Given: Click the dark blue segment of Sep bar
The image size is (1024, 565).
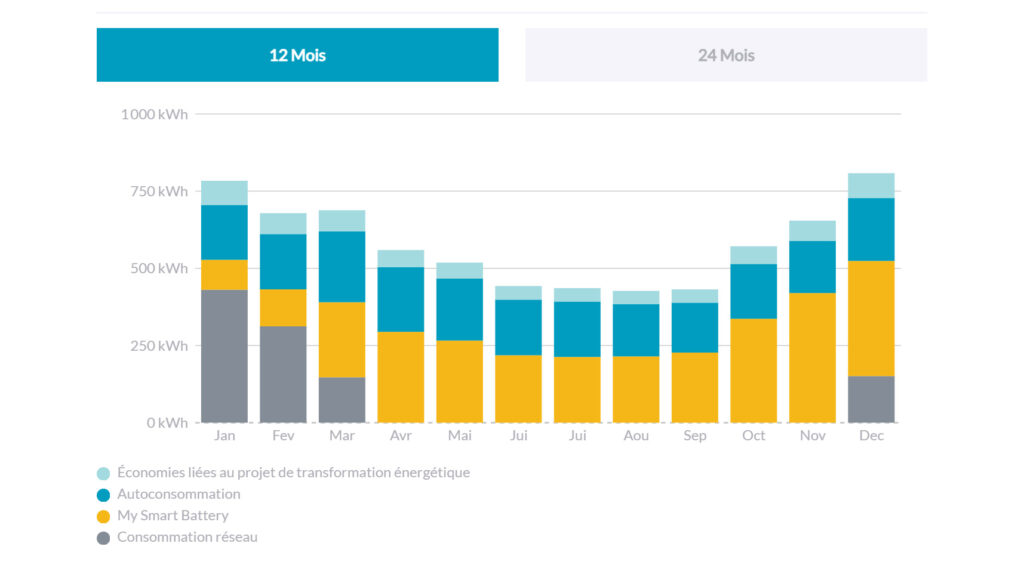Looking at the screenshot, I should click(x=695, y=327).
